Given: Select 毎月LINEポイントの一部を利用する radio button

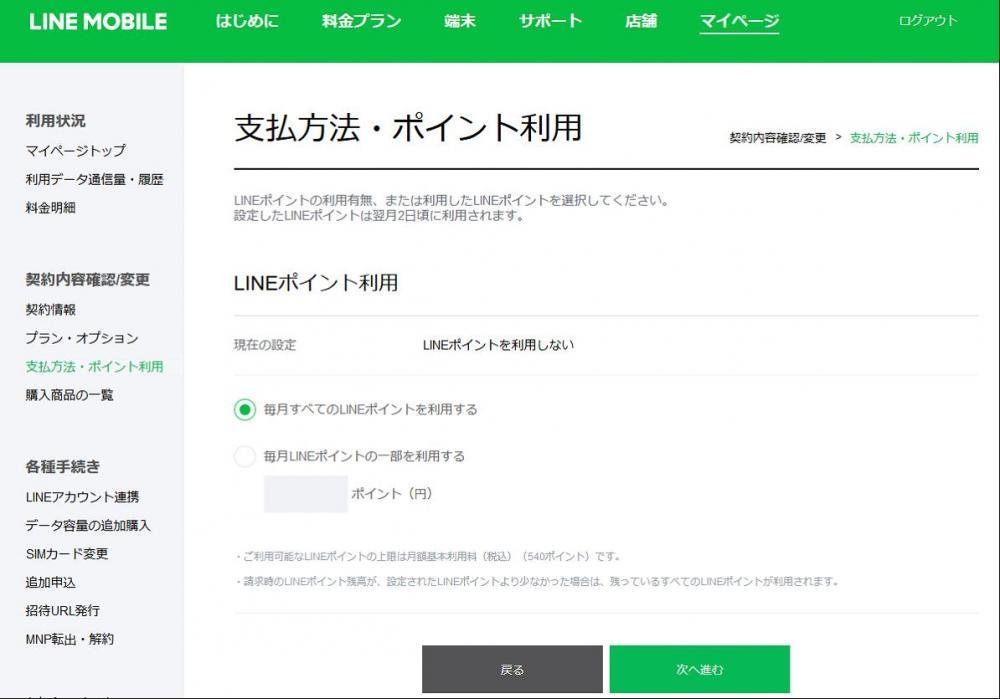Looking at the screenshot, I should click(x=245, y=456).
